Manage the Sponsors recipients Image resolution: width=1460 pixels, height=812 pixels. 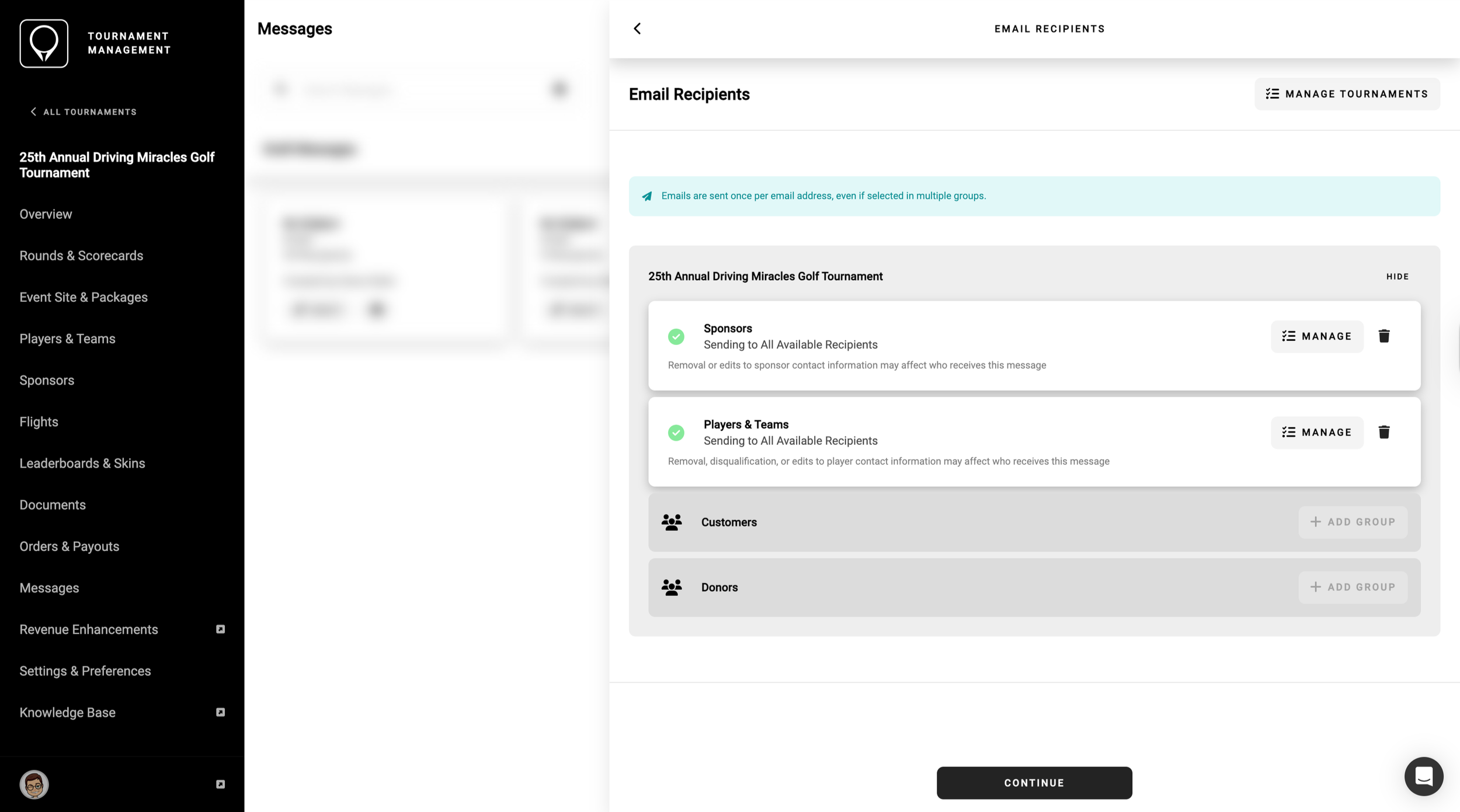1316,336
